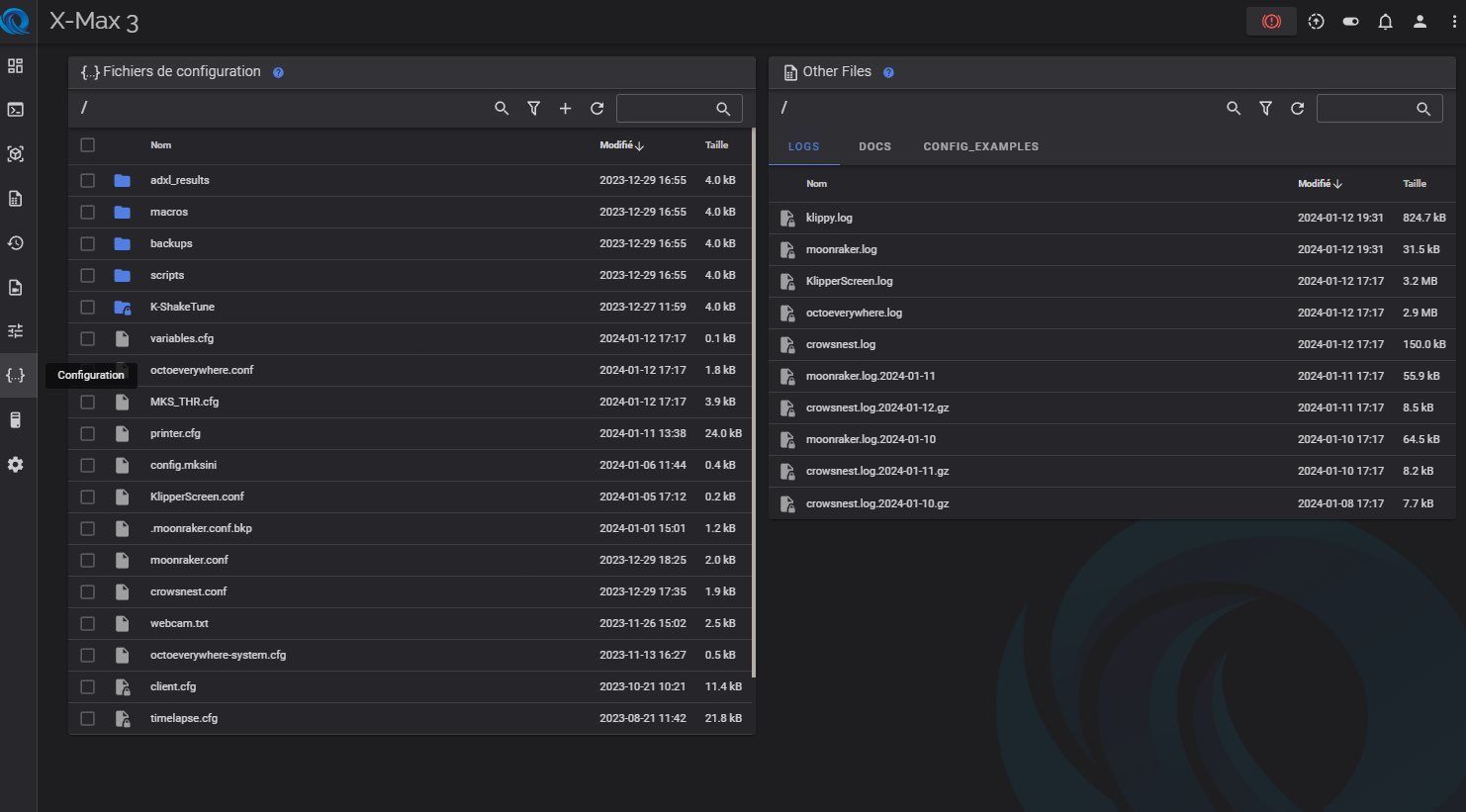Screen dimensions: 1466x812
Task: Open moonraker.log in Other Files
Action: point(841,249)
